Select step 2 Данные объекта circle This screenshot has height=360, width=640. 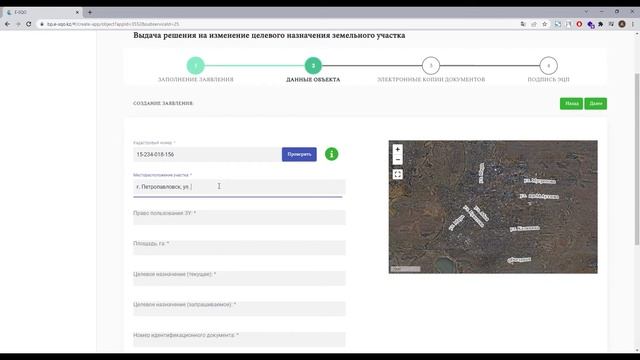313,65
